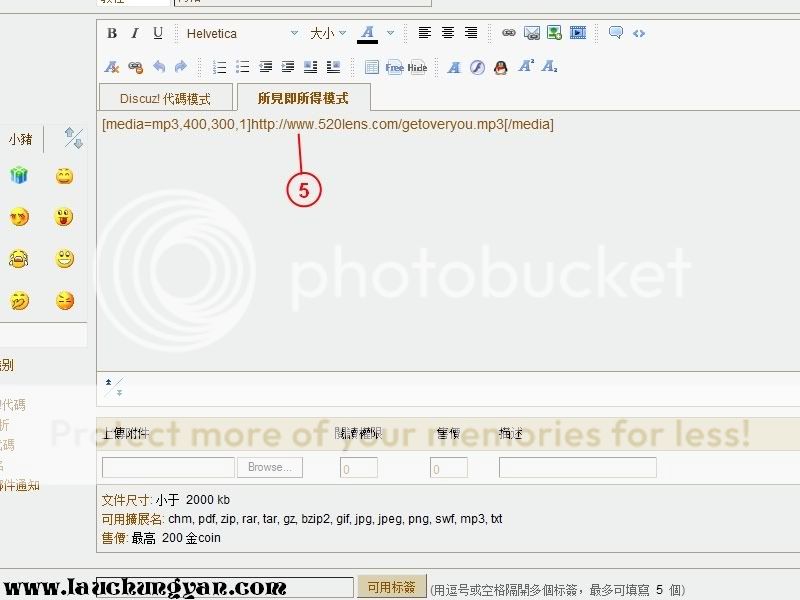This screenshot has width=800, height=600.
Task: Insert an unordered bullet list
Action: [242, 67]
